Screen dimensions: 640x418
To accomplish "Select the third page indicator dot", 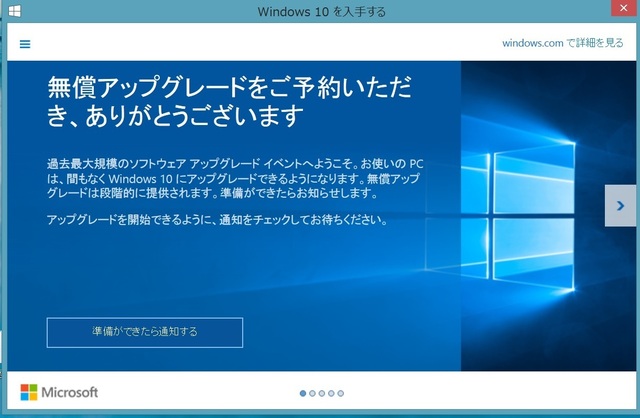I will (322, 393).
